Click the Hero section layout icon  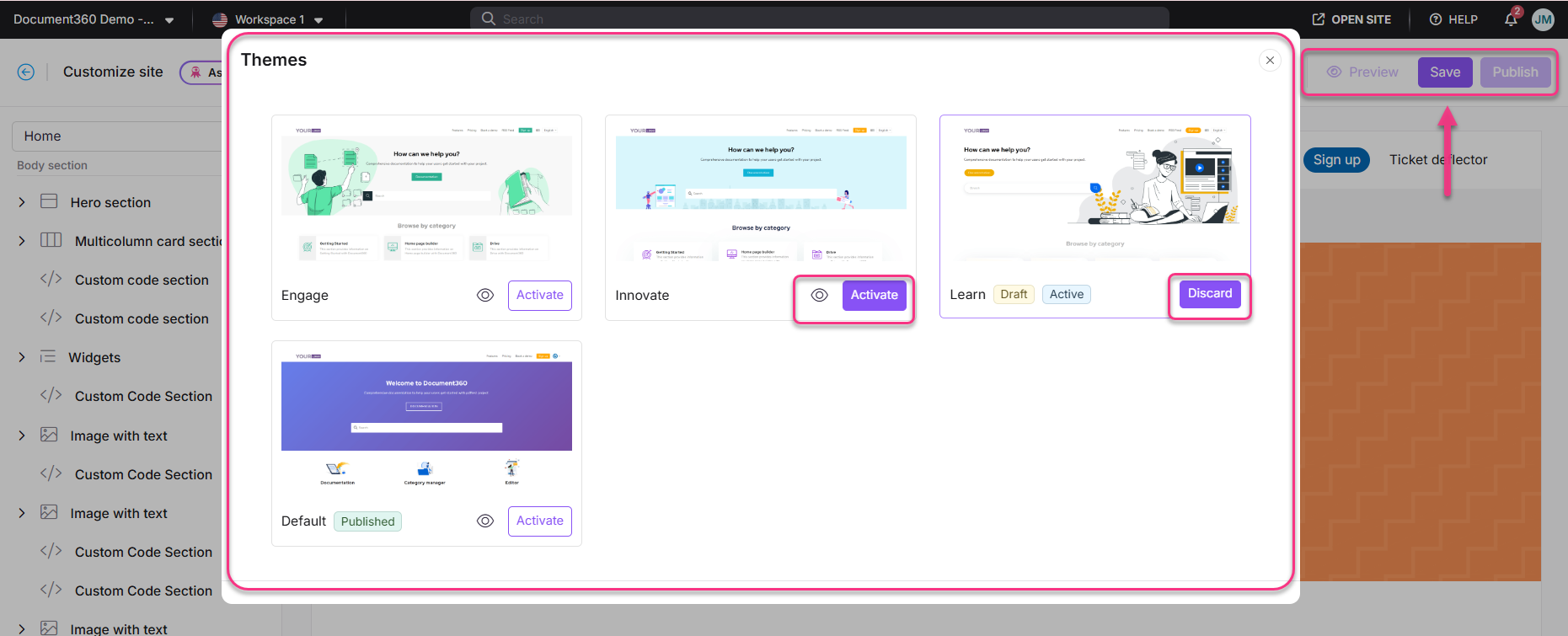click(x=49, y=201)
